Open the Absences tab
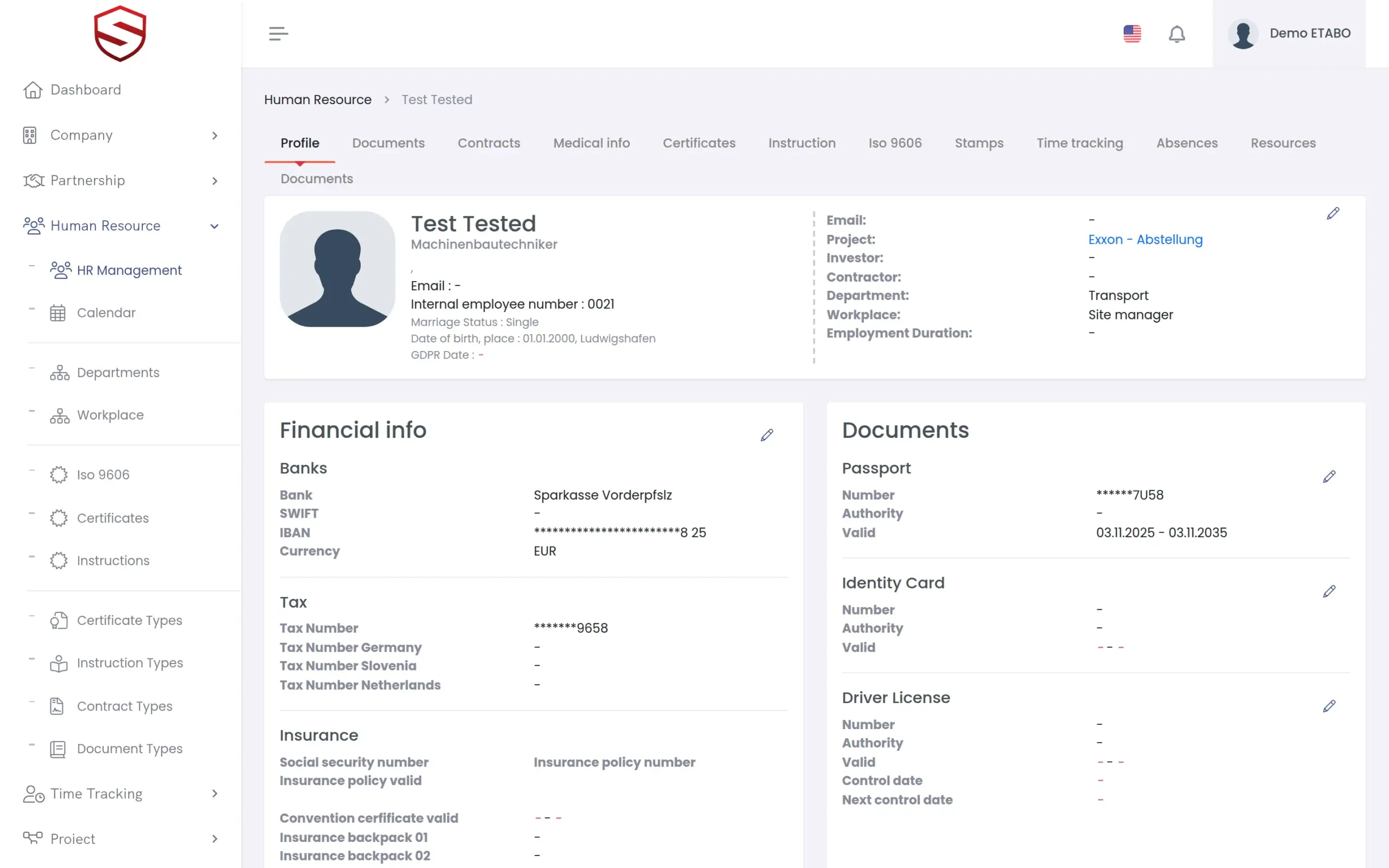The width and height of the screenshot is (1389, 868). [1187, 143]
